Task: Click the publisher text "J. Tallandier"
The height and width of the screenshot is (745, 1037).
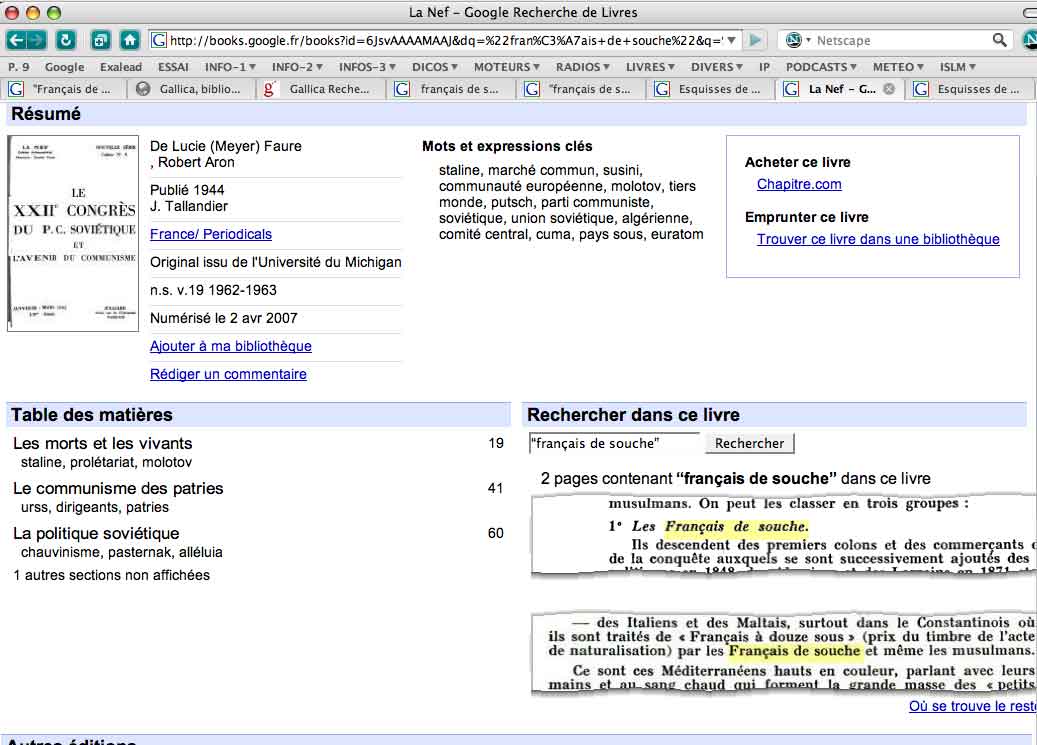Action: [x=189, y=206]
